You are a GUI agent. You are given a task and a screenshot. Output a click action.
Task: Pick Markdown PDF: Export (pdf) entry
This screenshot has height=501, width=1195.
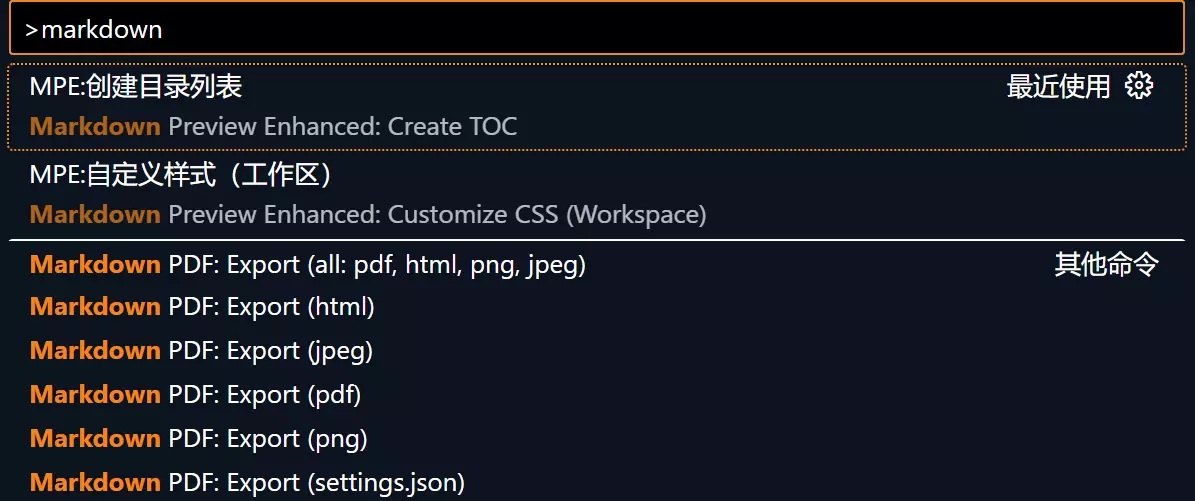click(196, 395)
